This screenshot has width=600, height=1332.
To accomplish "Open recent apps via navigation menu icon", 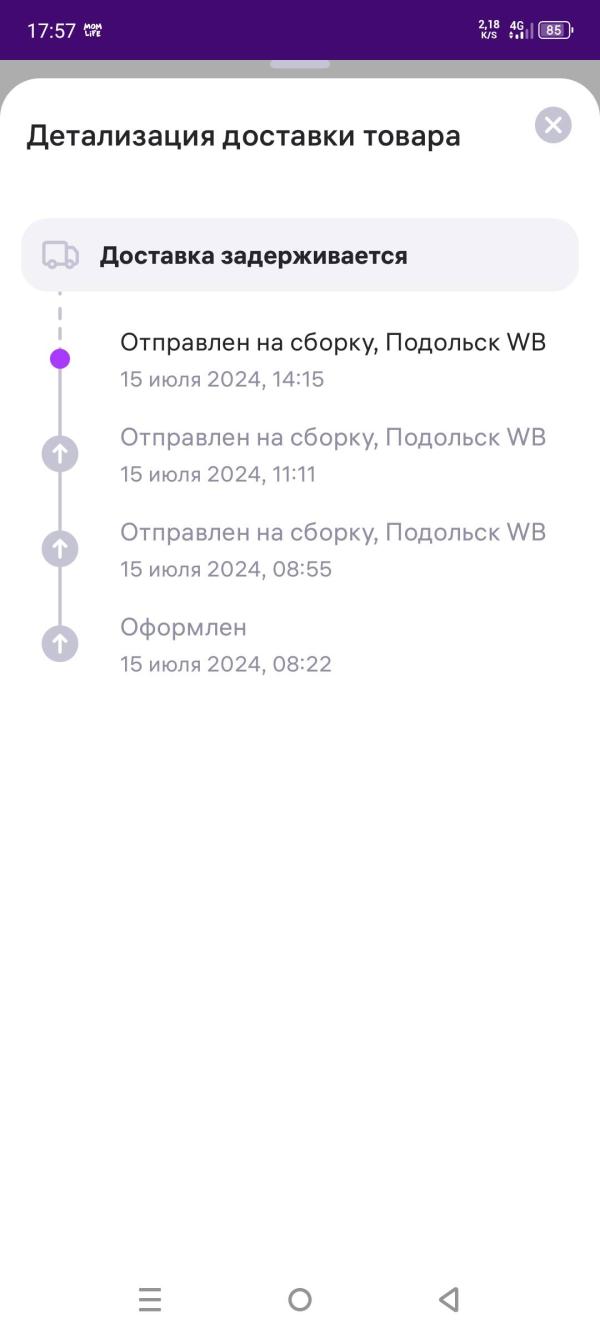I will [x=150, y=1299].
